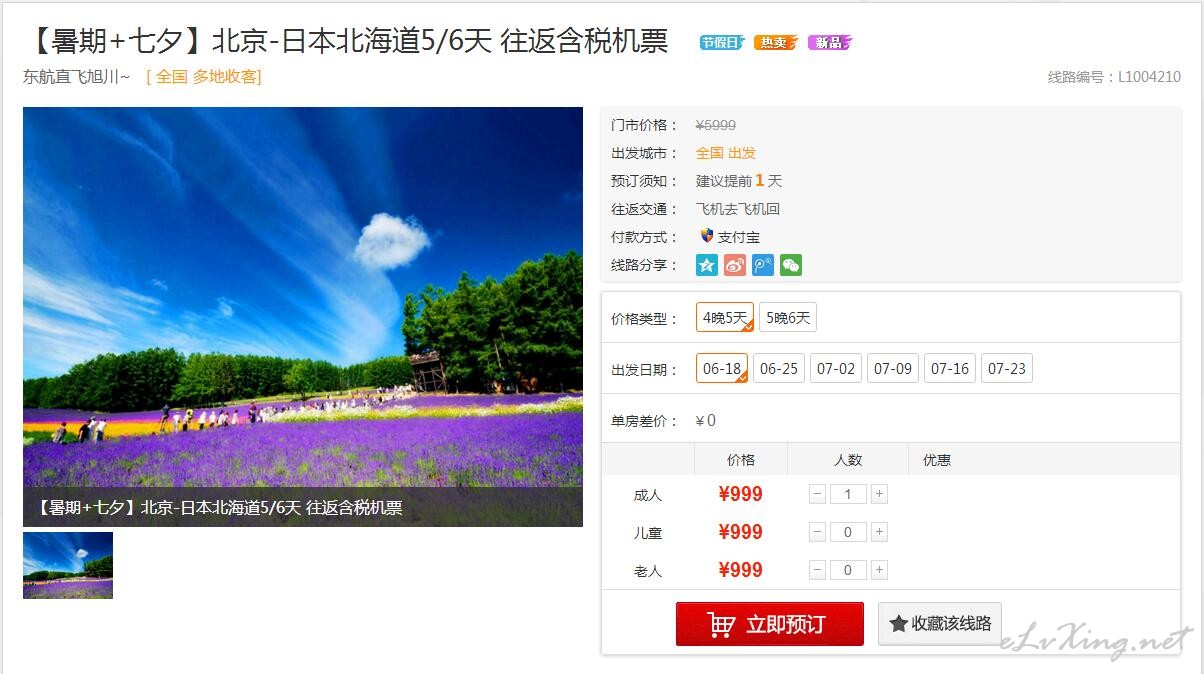Viewport: 1204px width, 674px height.
Task: Choose departure date 07-02
Action: pyautogui.click(x=836, y=369)
